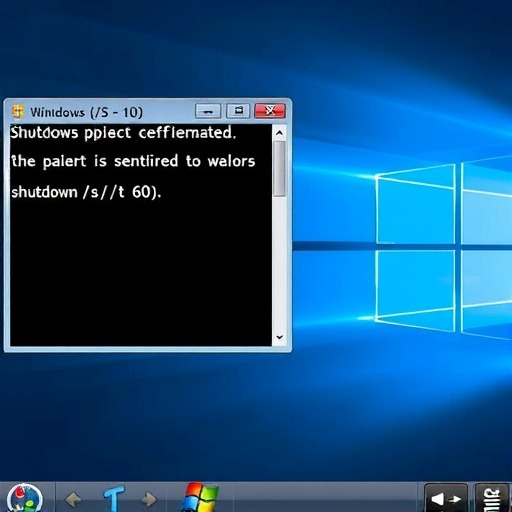Click the right-pointing arrow icon on taskbar

point(149,499)
